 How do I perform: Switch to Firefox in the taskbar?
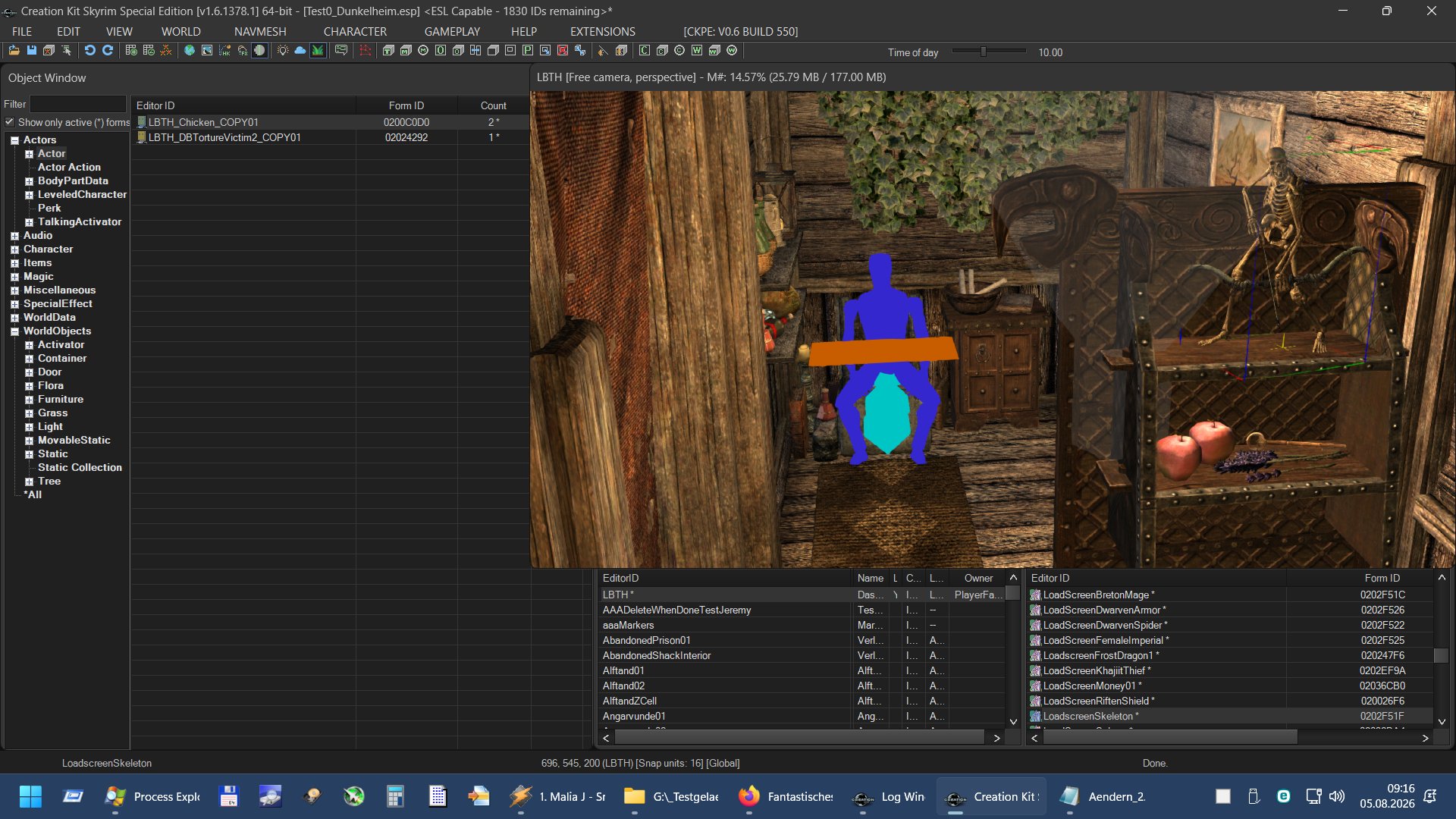point(786,796)
